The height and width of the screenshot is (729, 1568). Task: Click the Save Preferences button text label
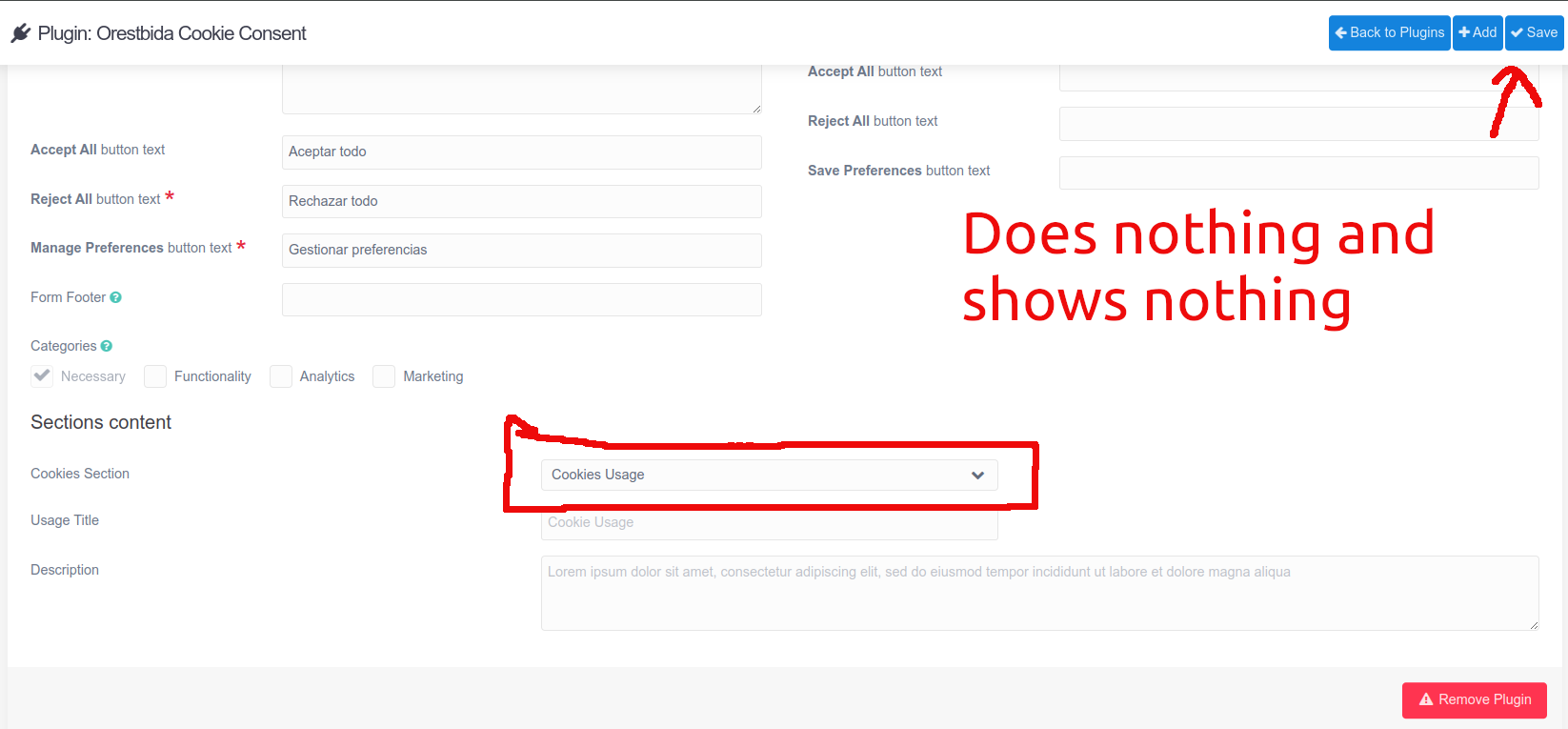[x=899, y=171]
